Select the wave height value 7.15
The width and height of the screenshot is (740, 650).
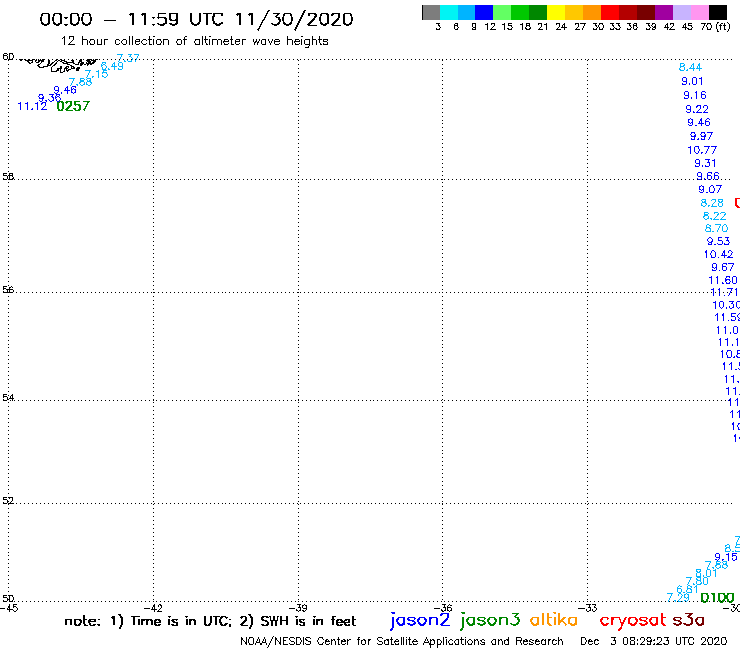[x=97, y=74]
